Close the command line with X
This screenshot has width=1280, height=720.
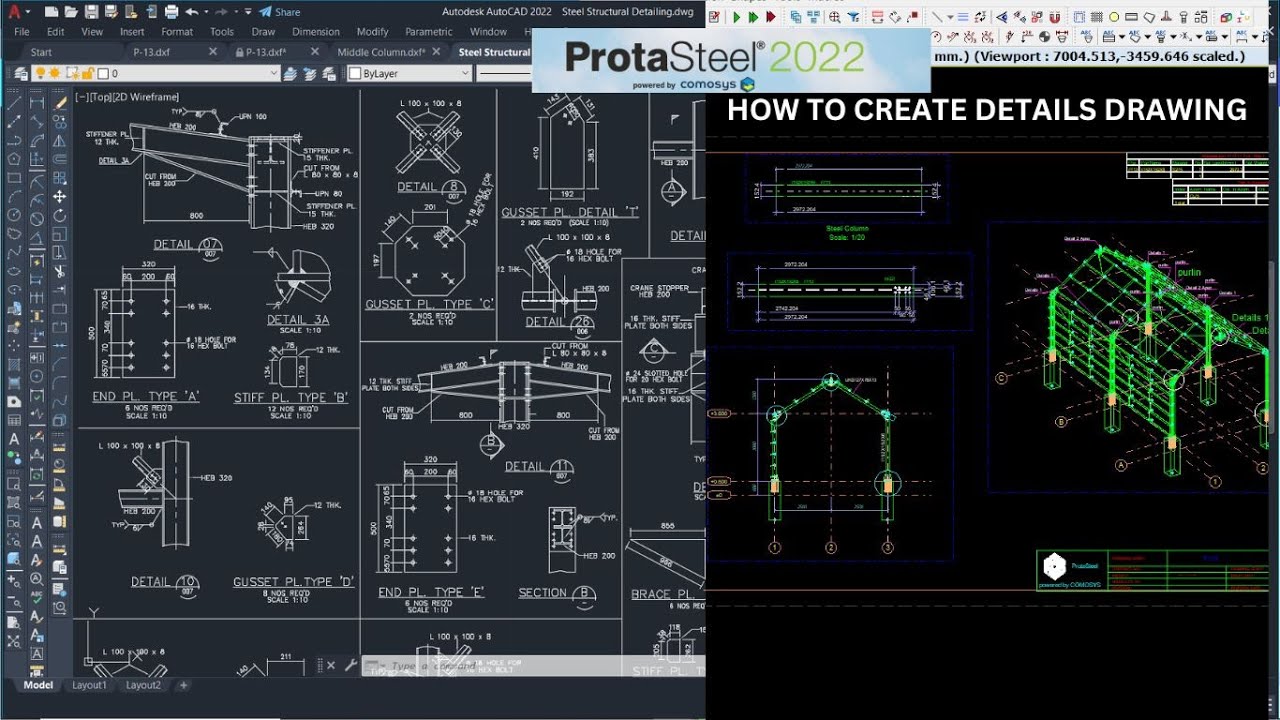[x=331, y=665]
